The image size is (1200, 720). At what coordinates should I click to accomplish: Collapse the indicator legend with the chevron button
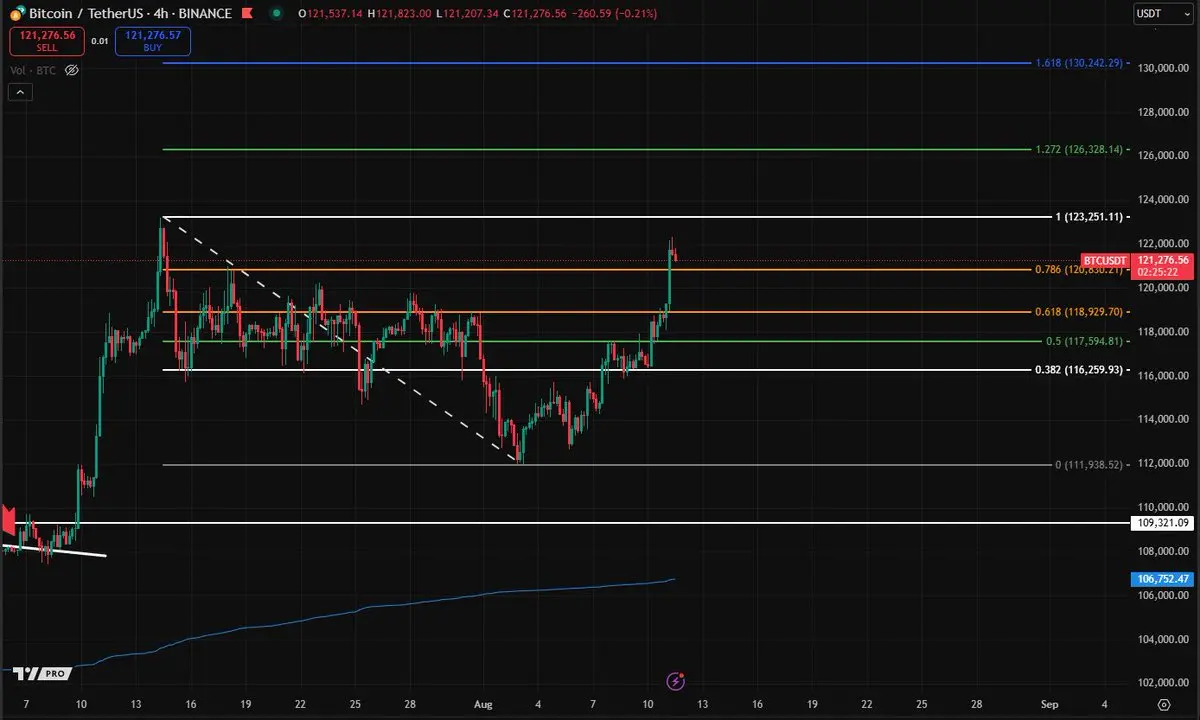(x=20, y=92)
